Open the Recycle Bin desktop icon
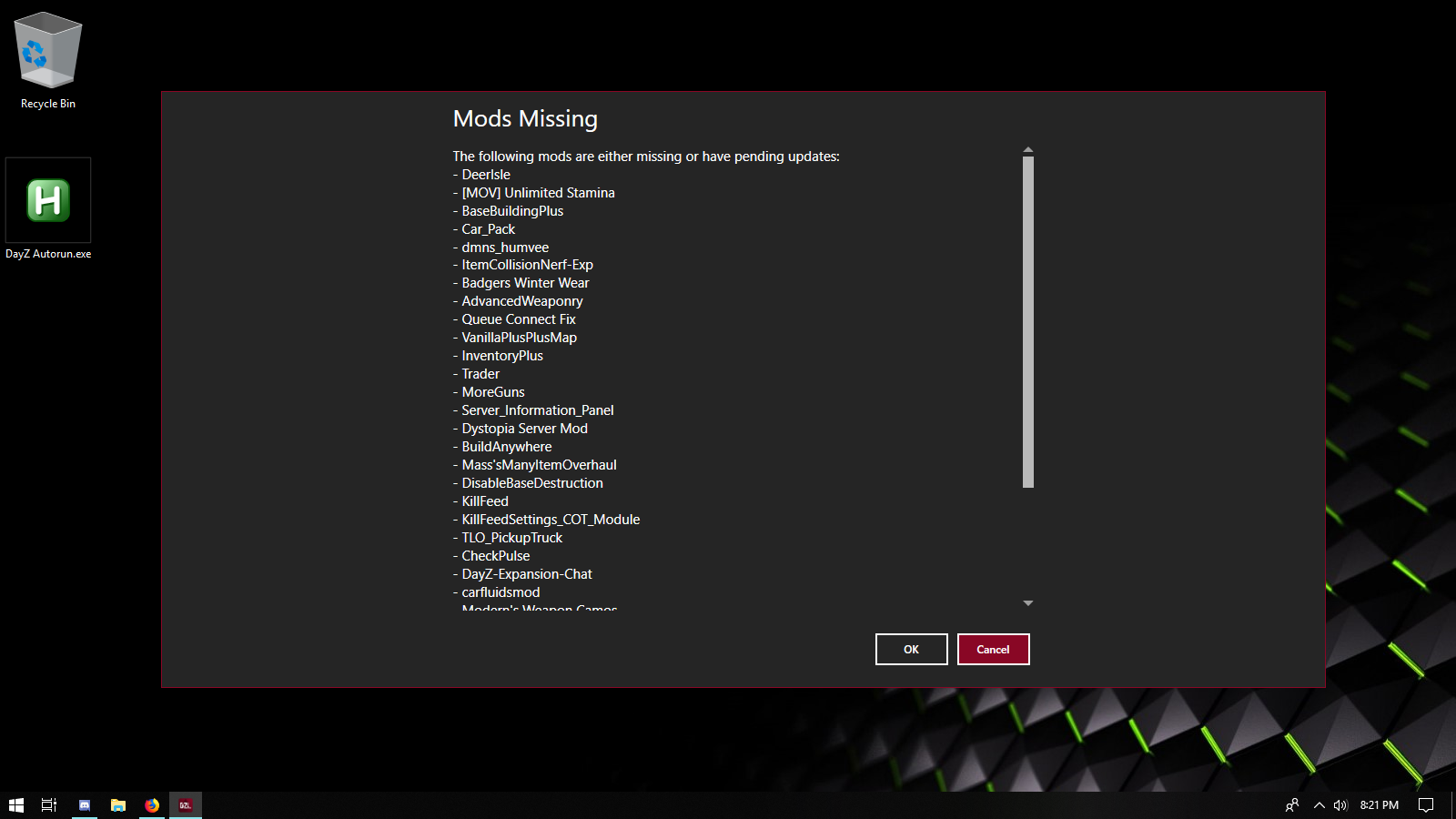The image size is (1456, 819). (x=48, y=61)
